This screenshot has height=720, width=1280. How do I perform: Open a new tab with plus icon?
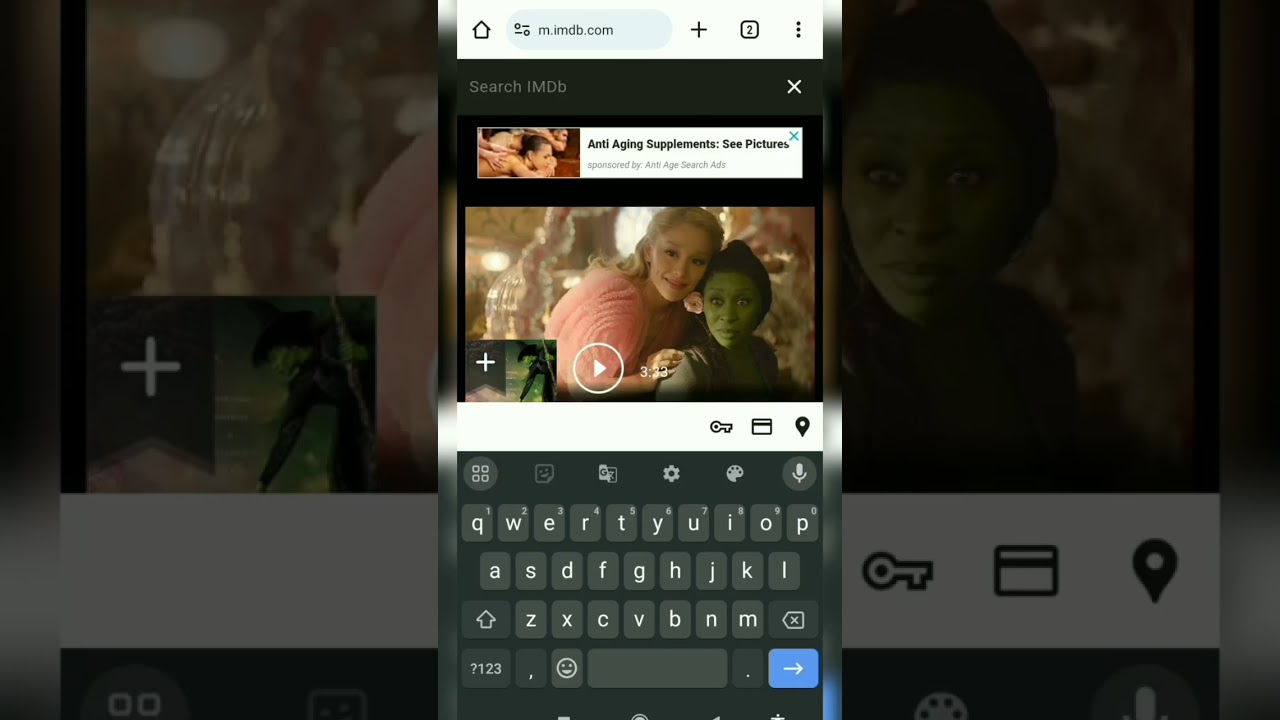[x=699, y=30]
